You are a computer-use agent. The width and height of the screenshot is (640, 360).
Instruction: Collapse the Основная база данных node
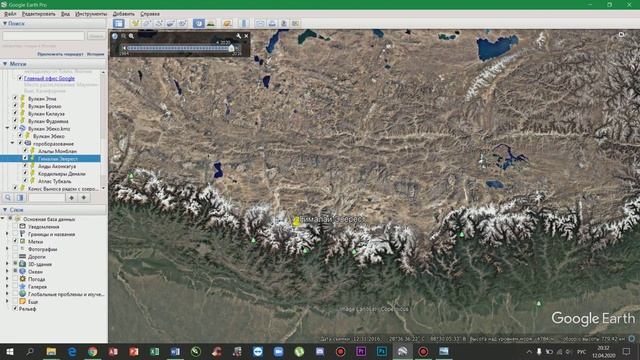[x=3, y=219]
